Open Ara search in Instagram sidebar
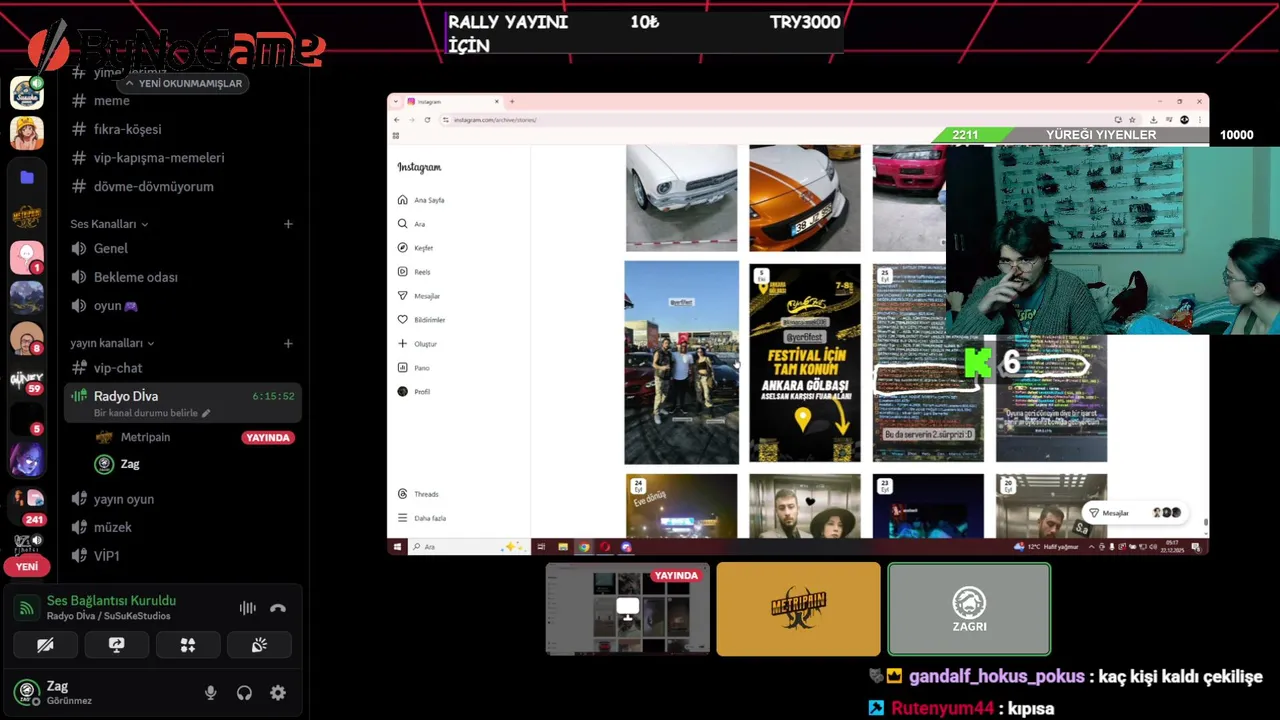The height and width of the screenshot is (720, 1280). [412, 224]
